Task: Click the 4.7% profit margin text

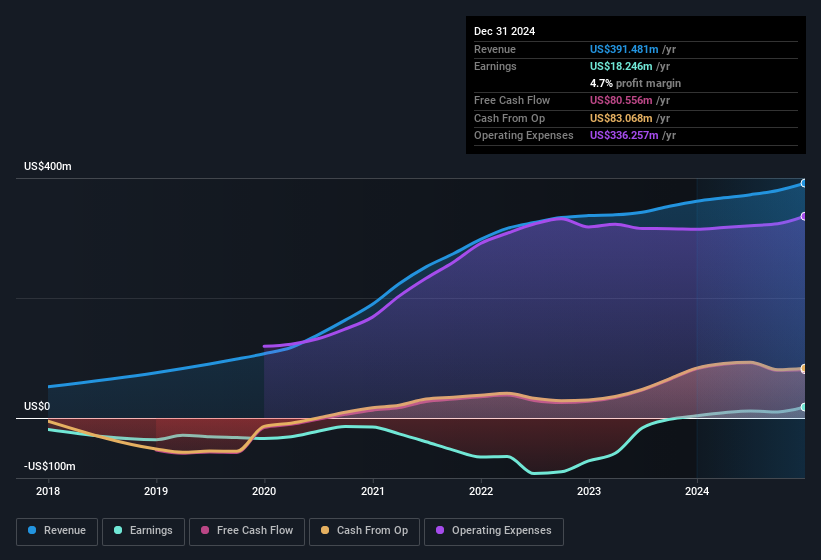Action: pos(635,83)
